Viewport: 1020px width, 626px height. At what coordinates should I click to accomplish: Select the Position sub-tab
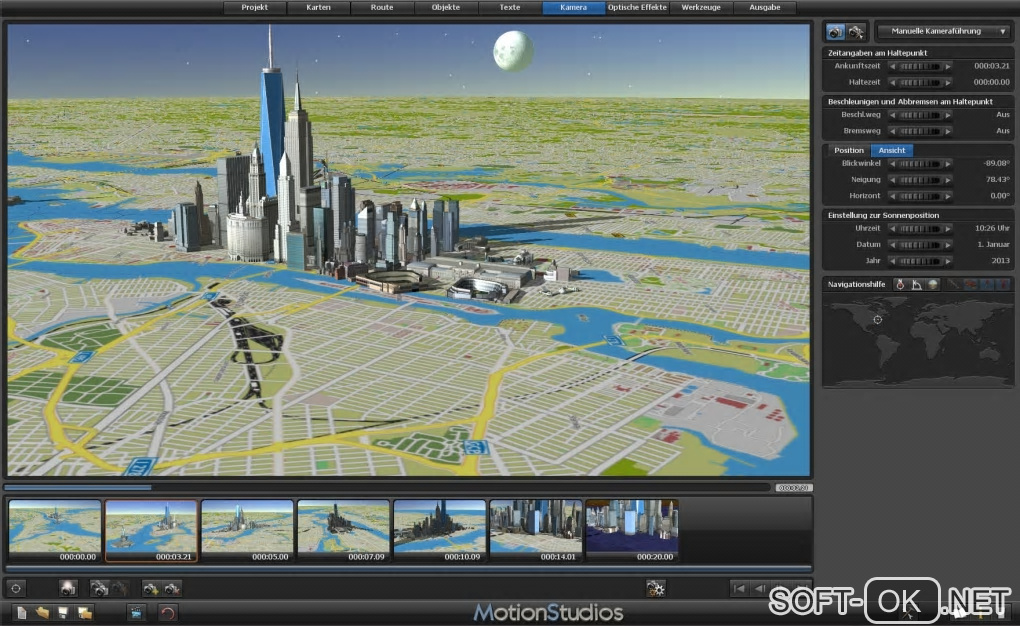click(x=849, y=150)
